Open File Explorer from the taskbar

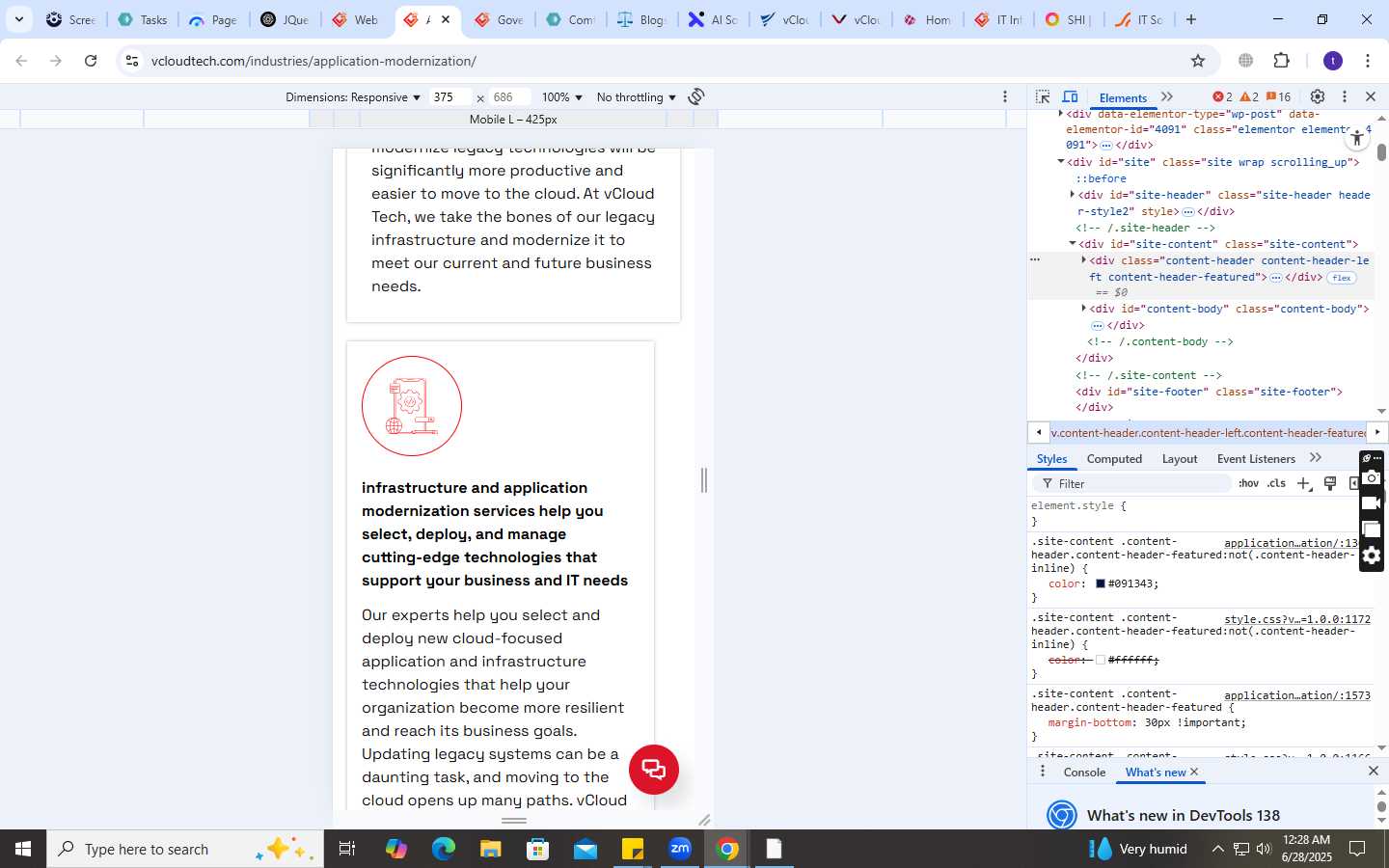point(490,849)
